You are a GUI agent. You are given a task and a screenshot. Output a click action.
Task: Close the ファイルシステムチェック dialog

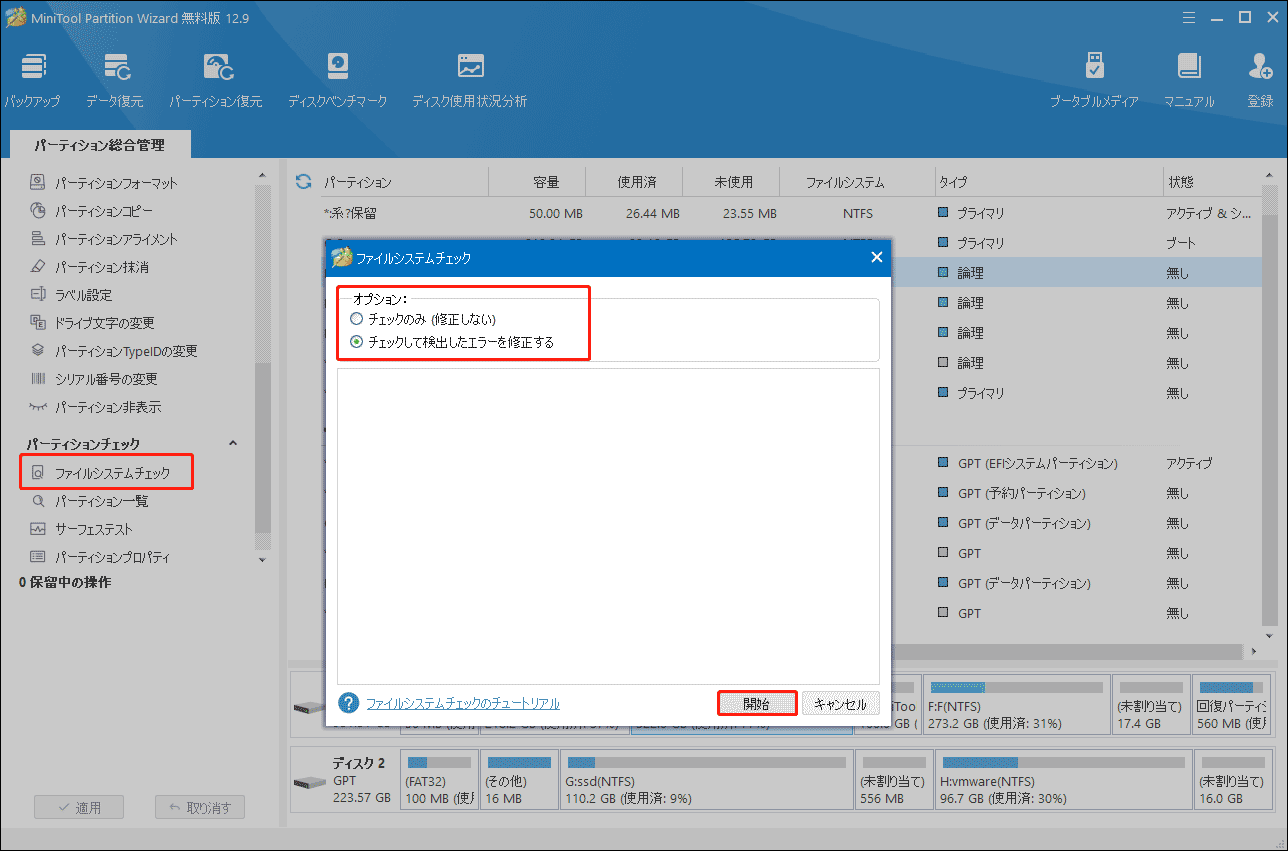[x=877, y=257]
